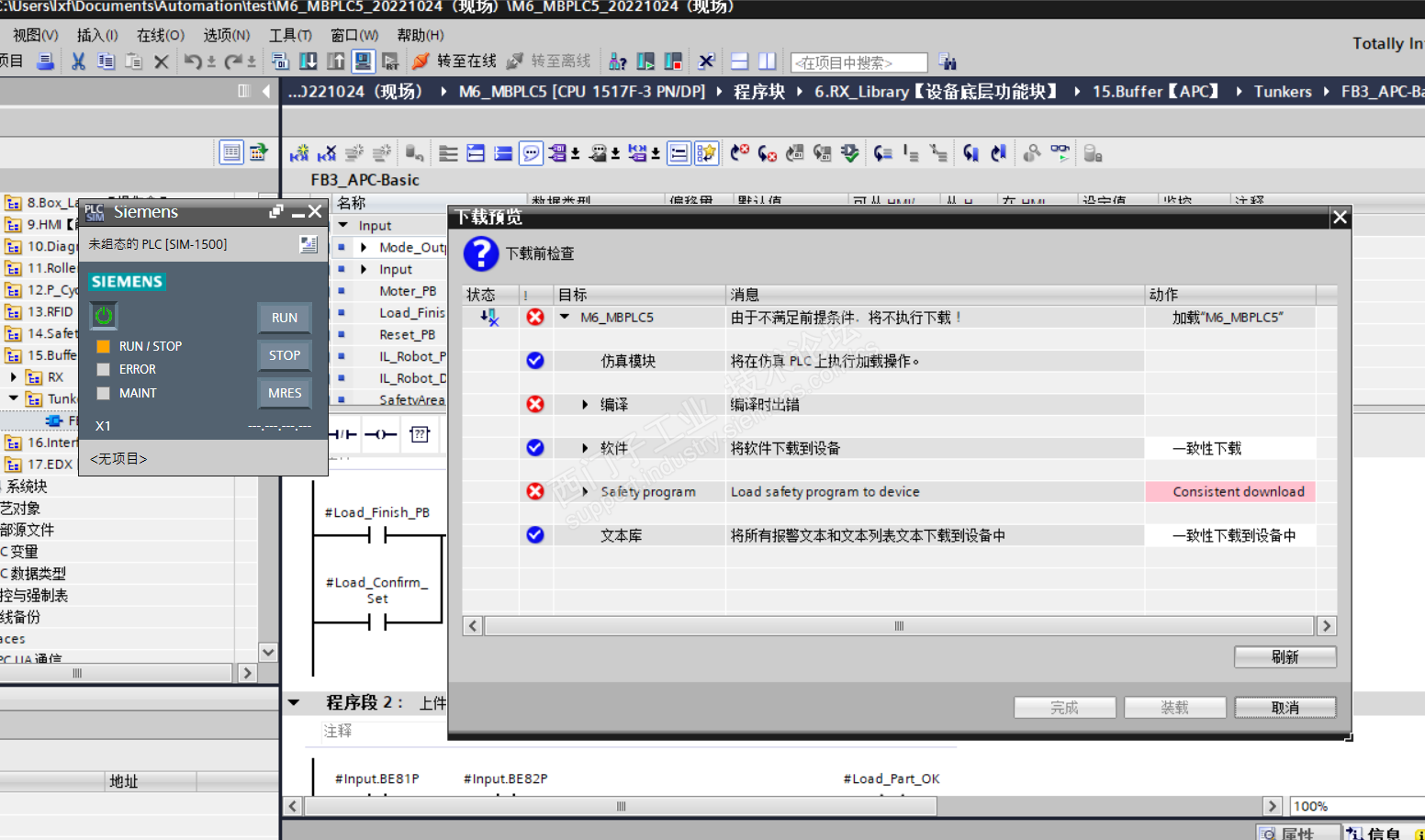Image resolution: width=1425 pixels, height=840 pixels.
Task: Click the 取消 cancel button
Action: [1285, 708]
